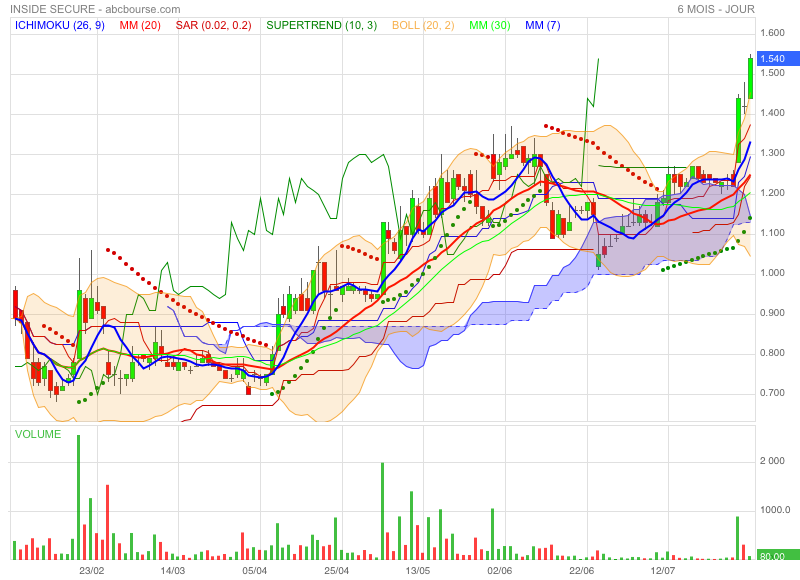The image size is (800, 580).
Task: Click the 23/02 date axis label
Action: pos(92,570)
